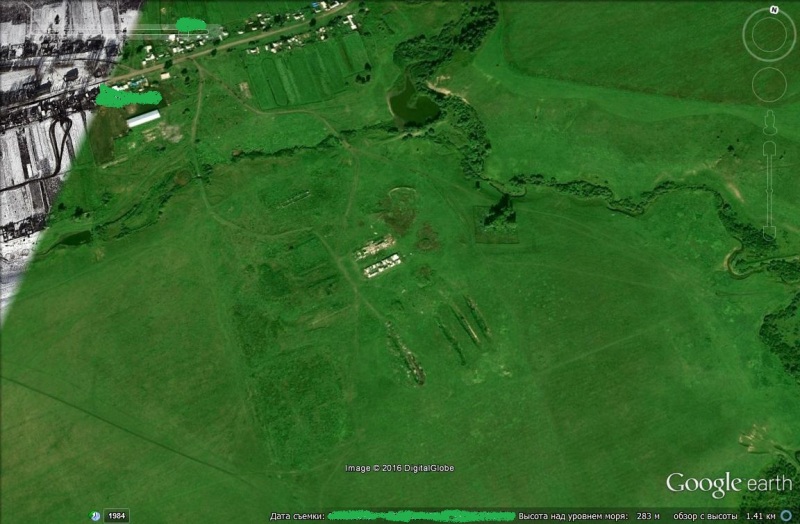Click the Google Earth logo
Image resolution: width=800 pixels, height=524 pixels.
coord(727,485)
